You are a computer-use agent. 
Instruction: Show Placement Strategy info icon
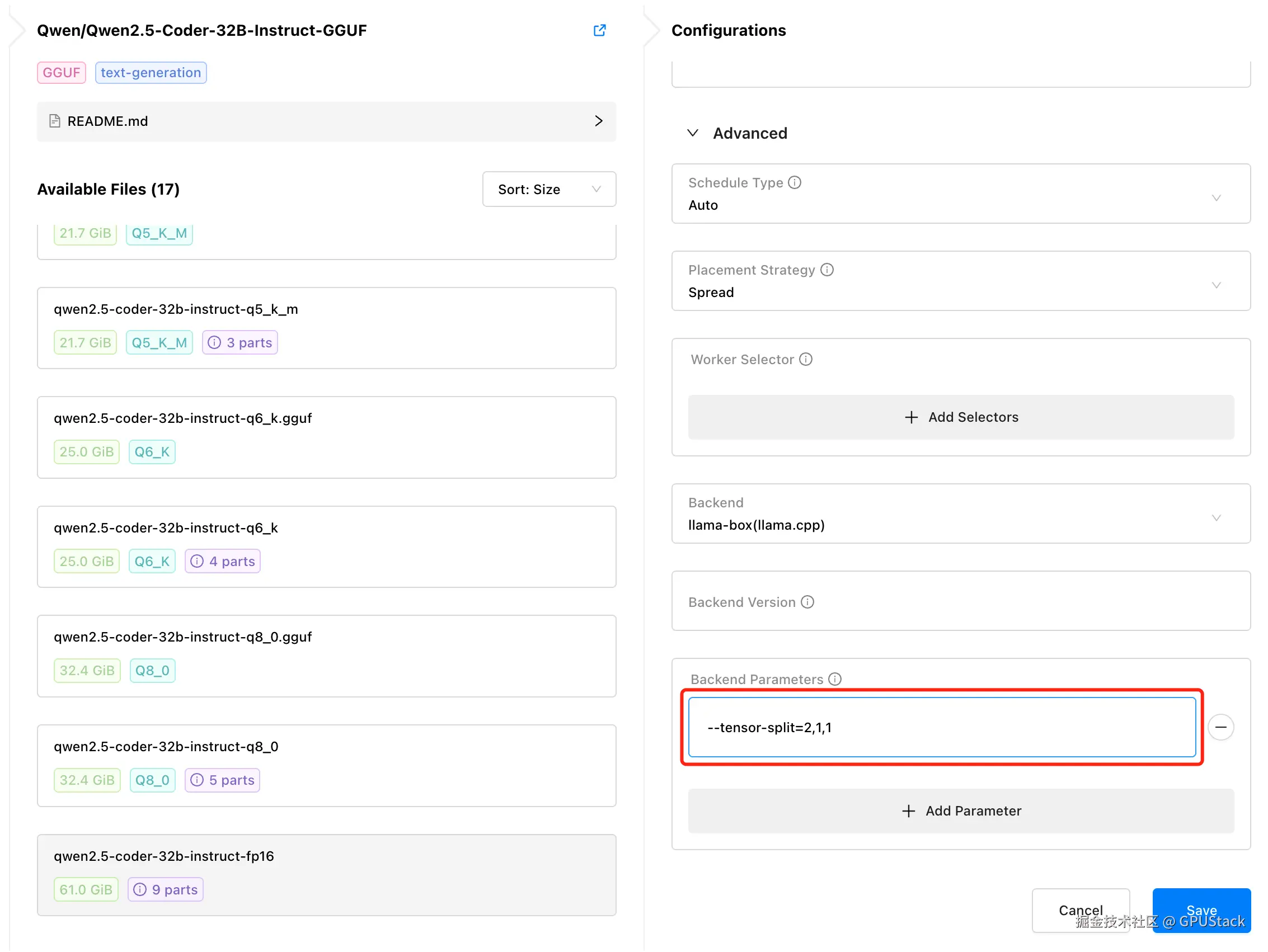(826, 270)
